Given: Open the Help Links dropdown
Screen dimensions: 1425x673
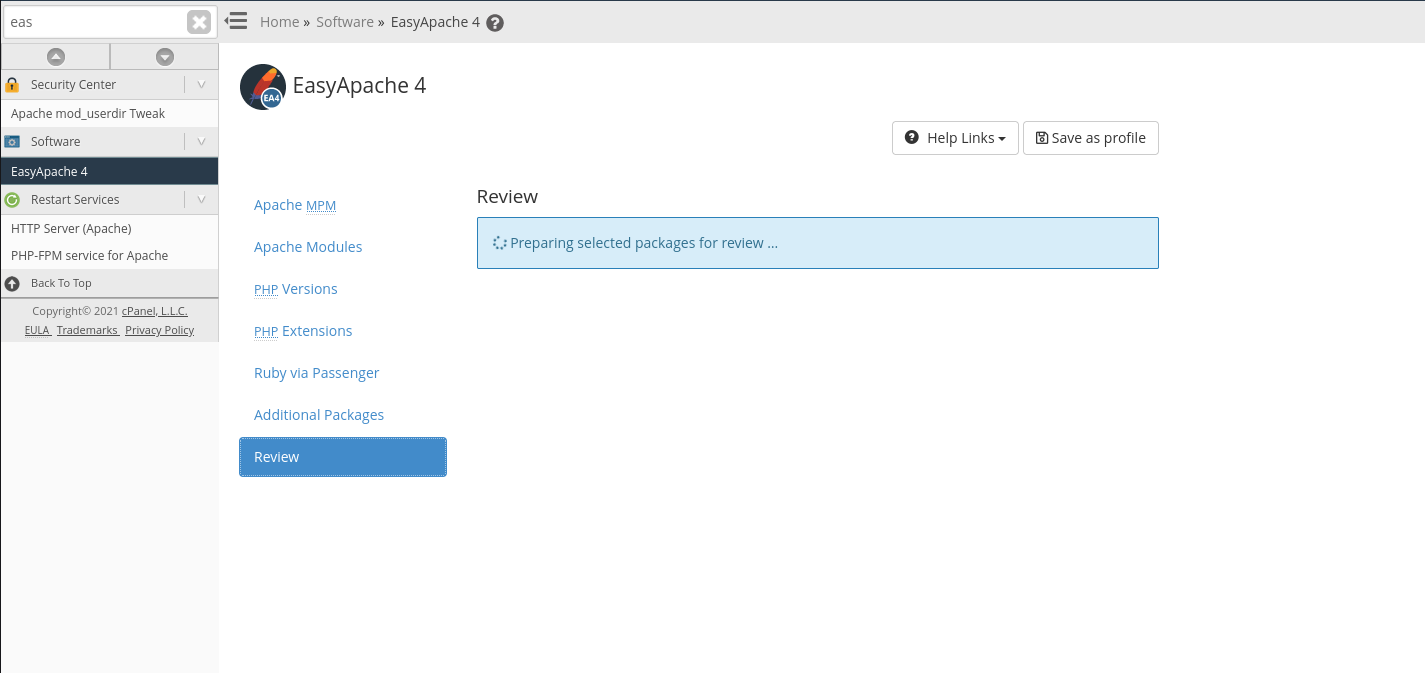Looking at the screenshot, I should (955, 138).
